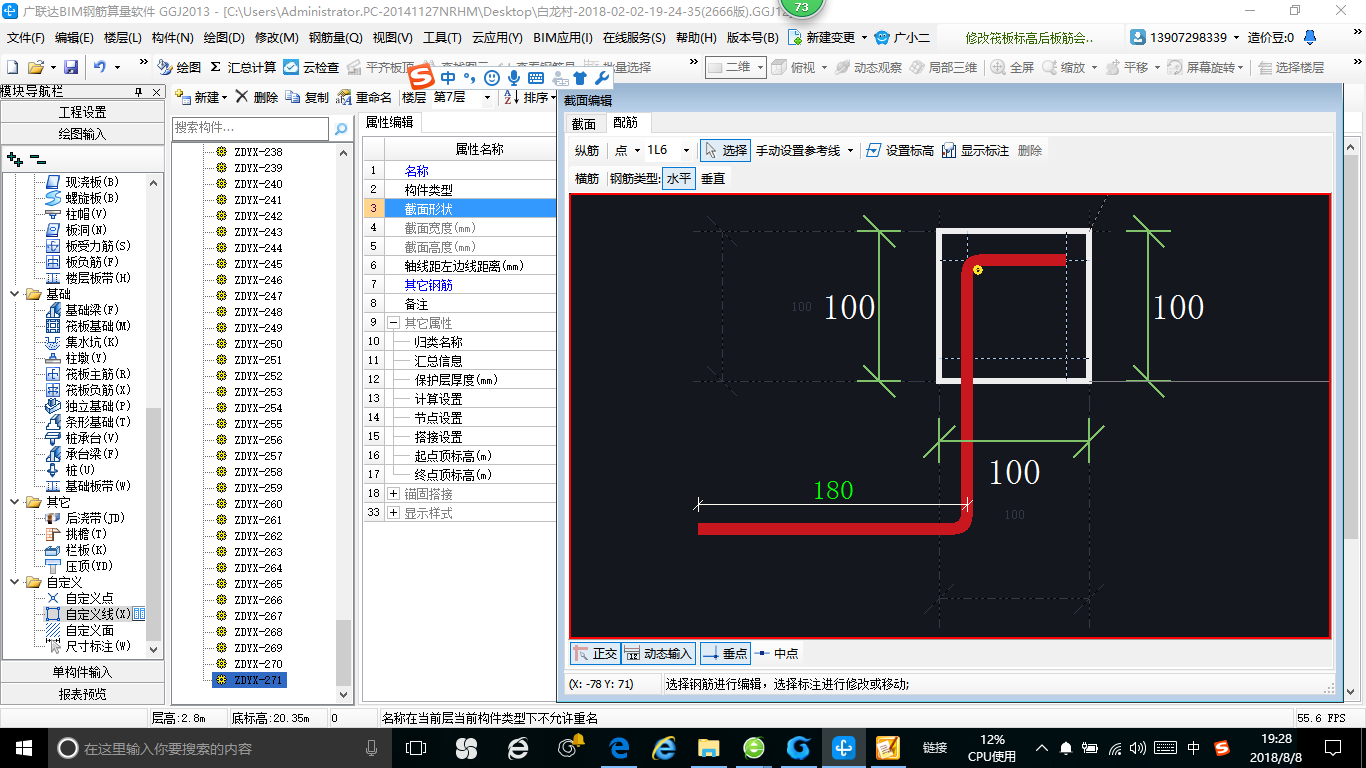Open Windows Start menu
The height and width of the screenshot is (768, 1366).
22,748
